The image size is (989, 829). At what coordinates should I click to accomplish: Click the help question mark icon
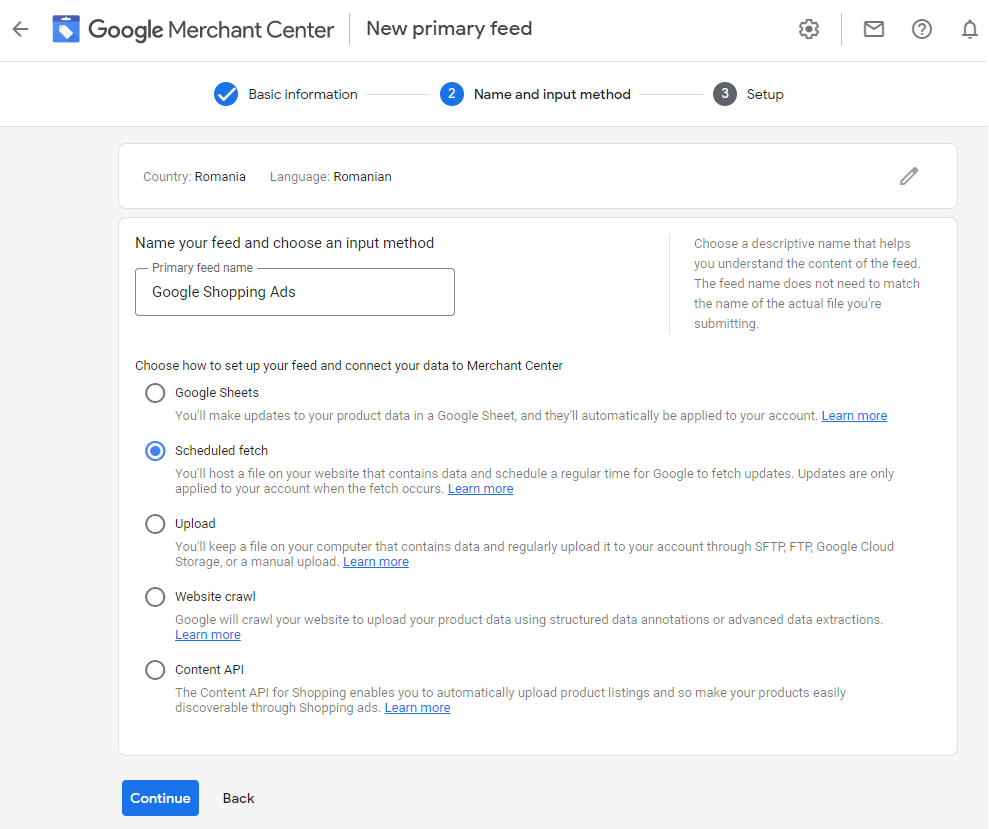(x=922, y=29)
